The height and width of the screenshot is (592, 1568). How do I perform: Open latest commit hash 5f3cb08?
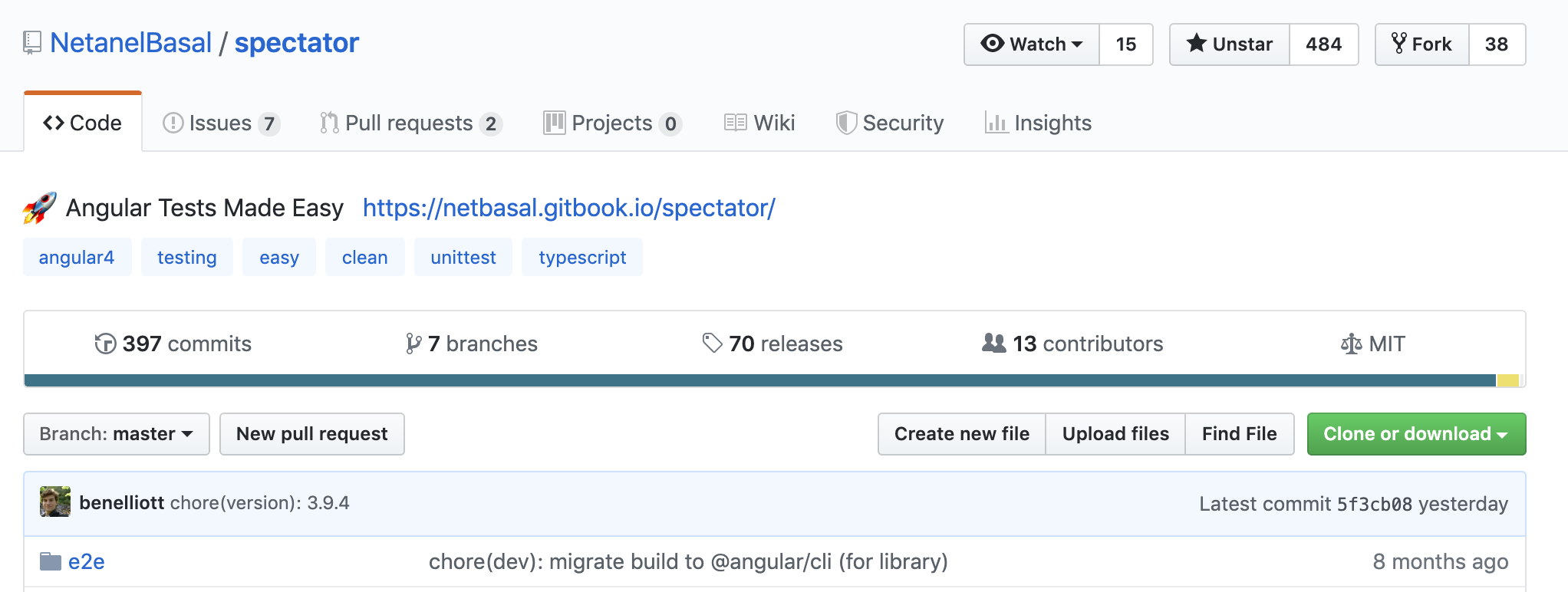(1375, 504)
